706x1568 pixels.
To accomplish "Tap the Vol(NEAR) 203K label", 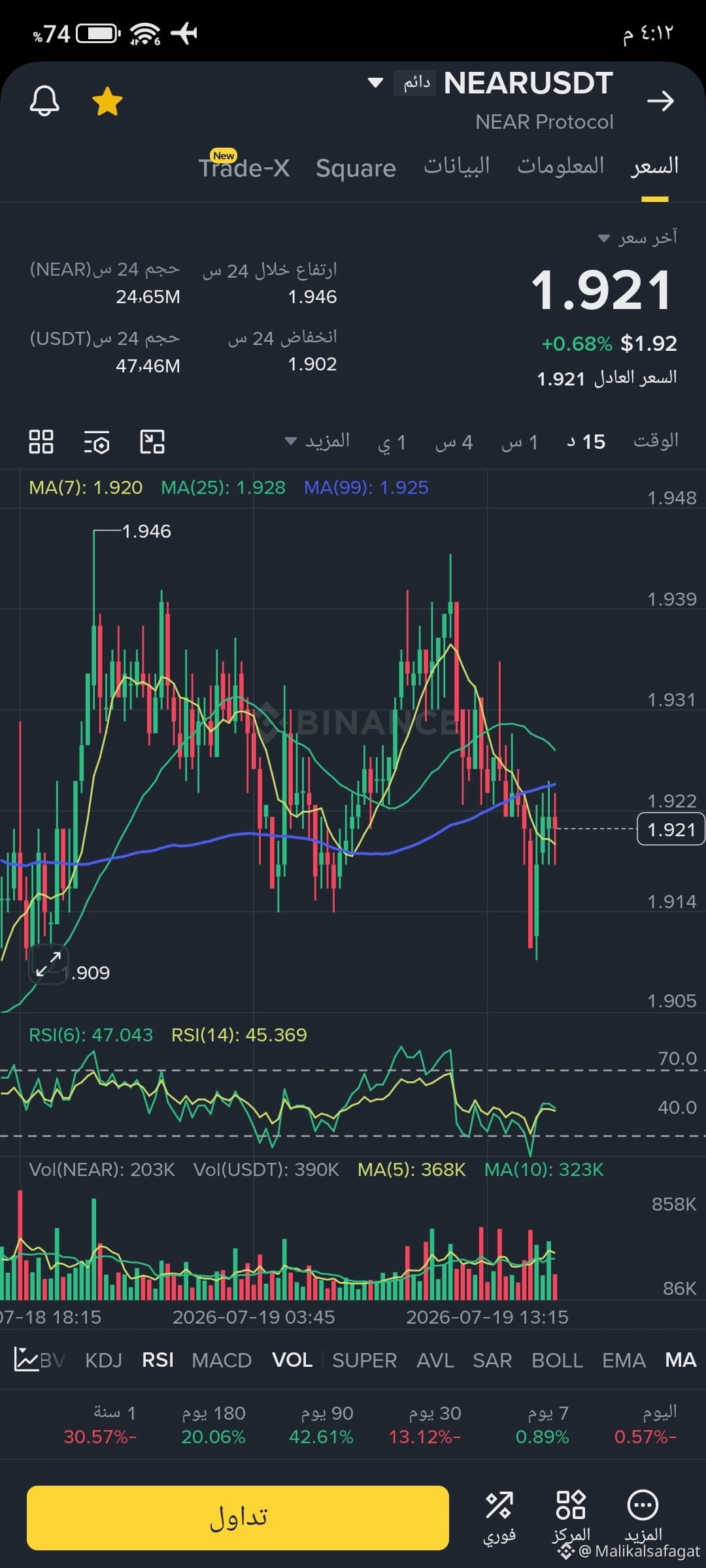I will point(102,1169).
